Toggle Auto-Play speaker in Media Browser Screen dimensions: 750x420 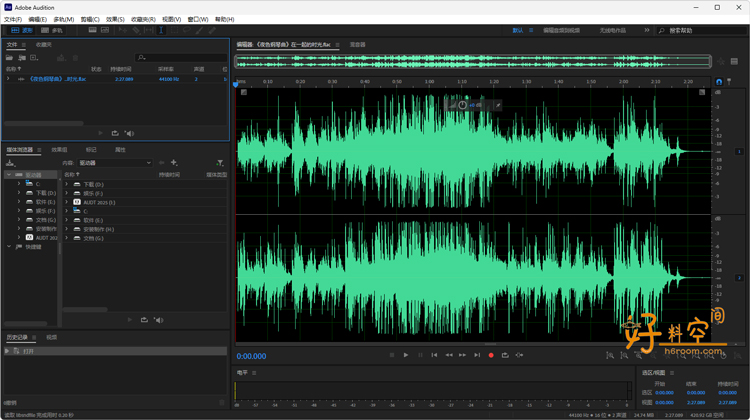(159, 320)
